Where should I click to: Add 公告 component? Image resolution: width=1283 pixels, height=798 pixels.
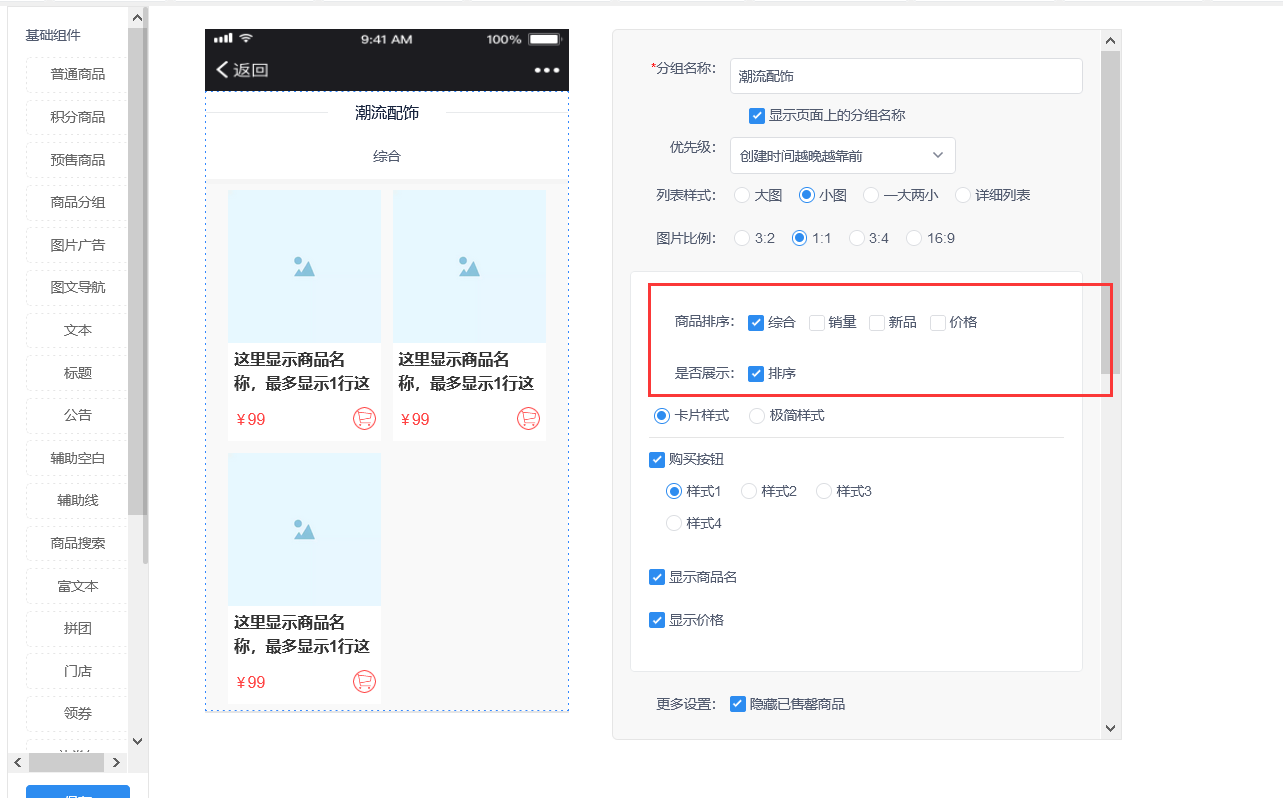(77, 415)
